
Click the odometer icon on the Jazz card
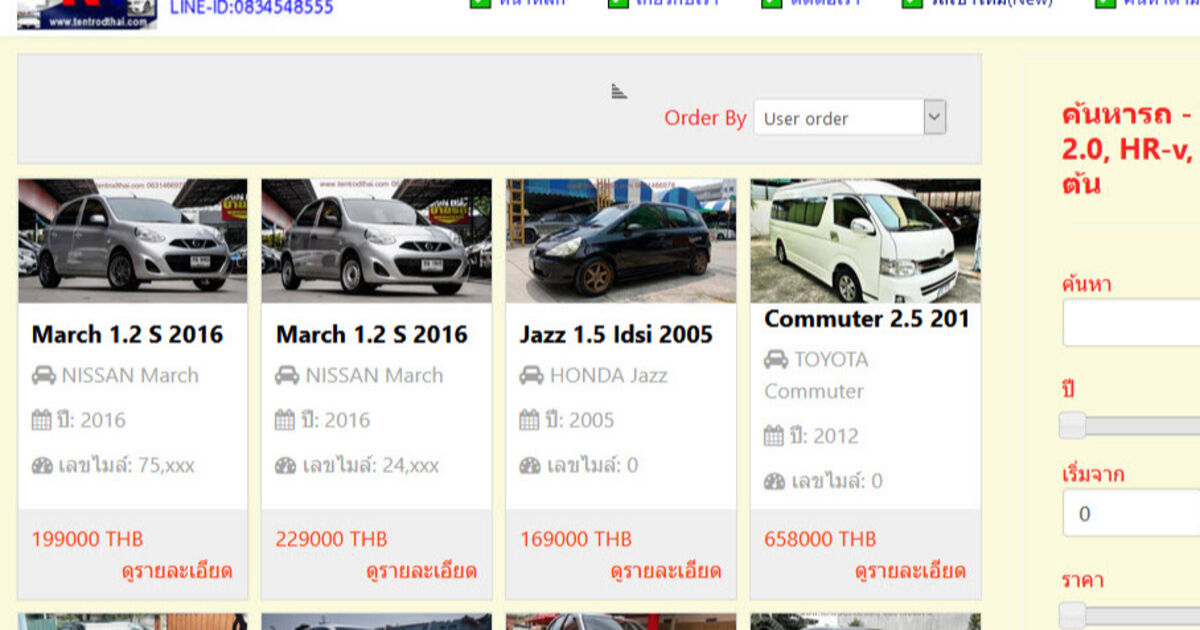pyautogui.click(x=530, y=465)
